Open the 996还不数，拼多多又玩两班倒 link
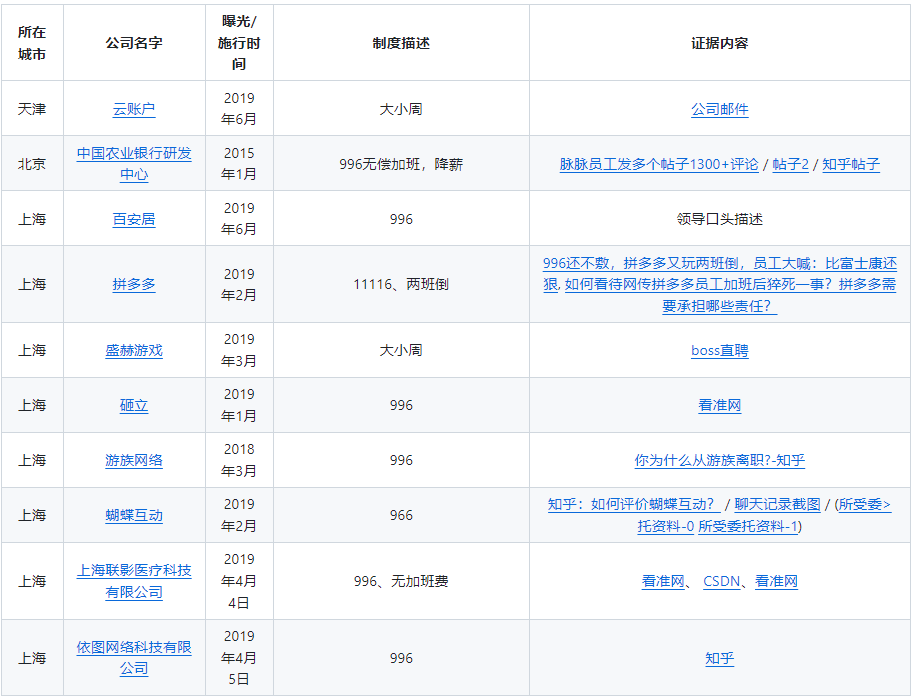911x696 pixels. (x=720, y=273)
